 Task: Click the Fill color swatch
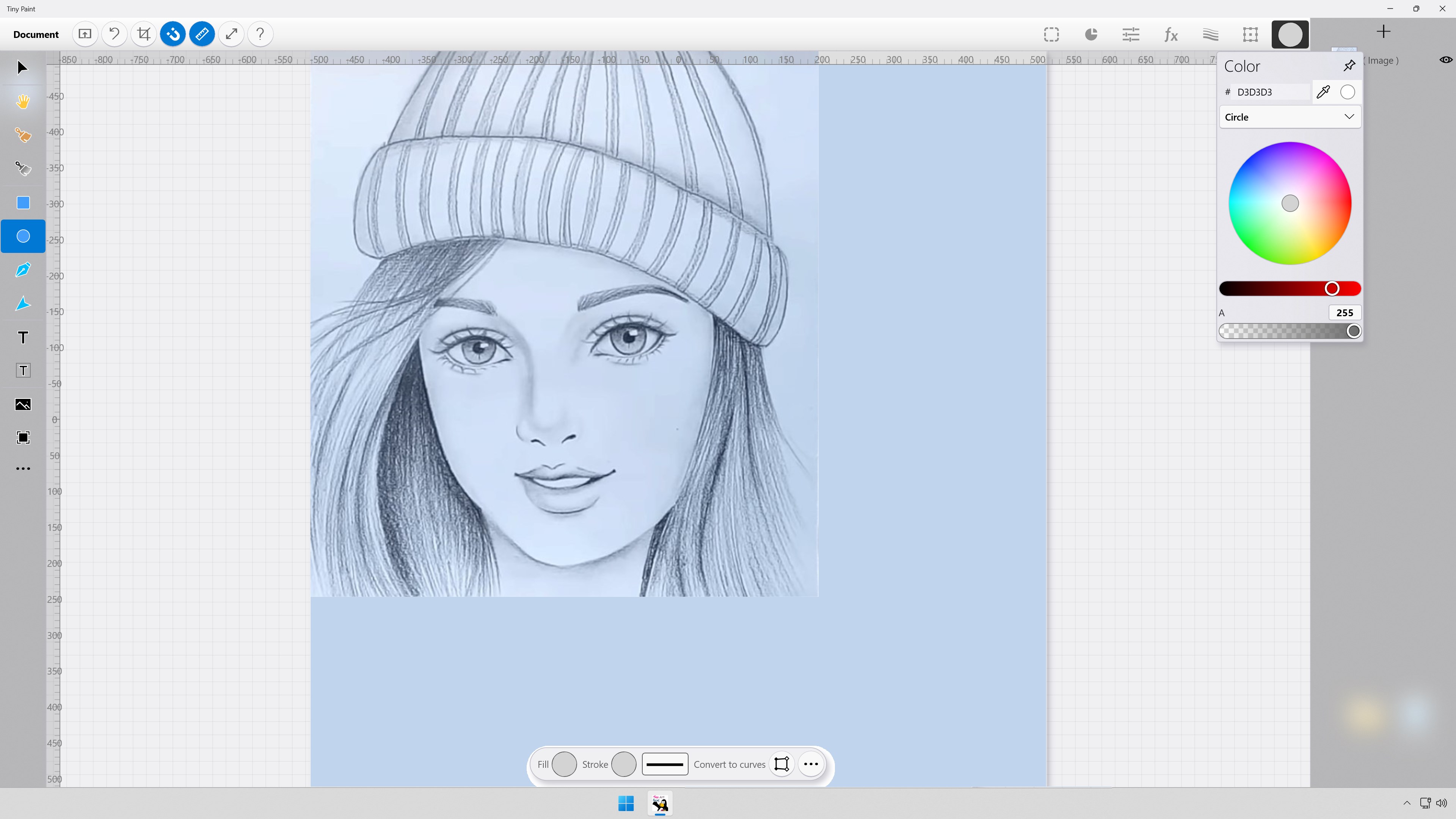click(563, 764)
